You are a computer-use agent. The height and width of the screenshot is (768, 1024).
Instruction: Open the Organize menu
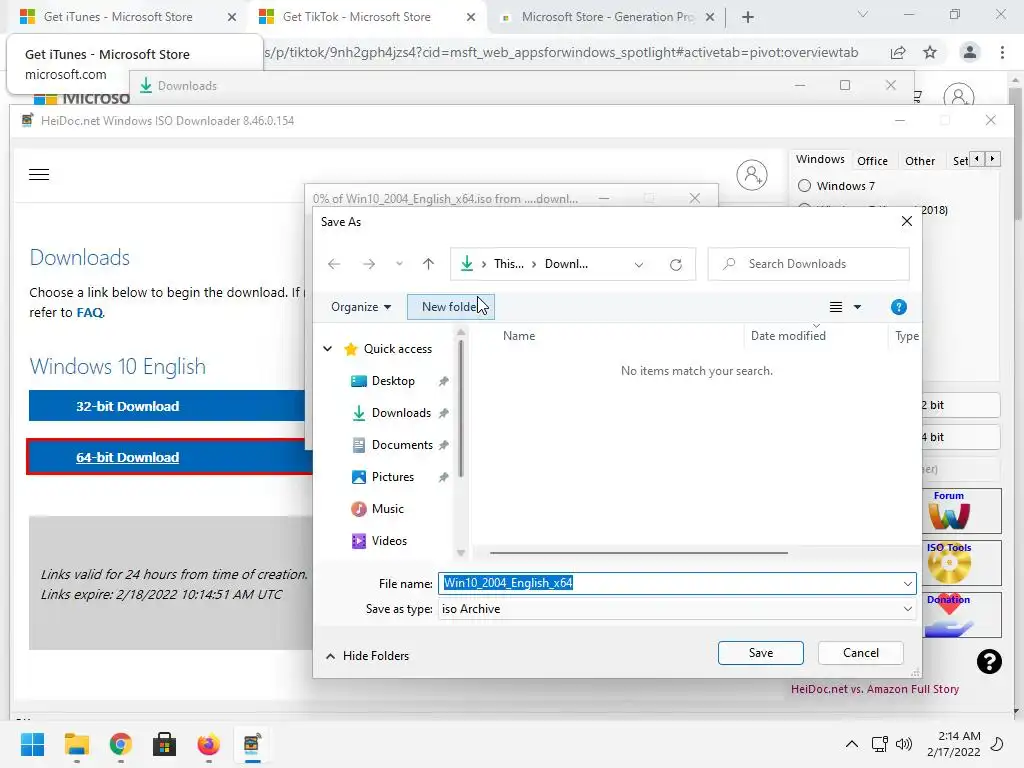(360, 307)
